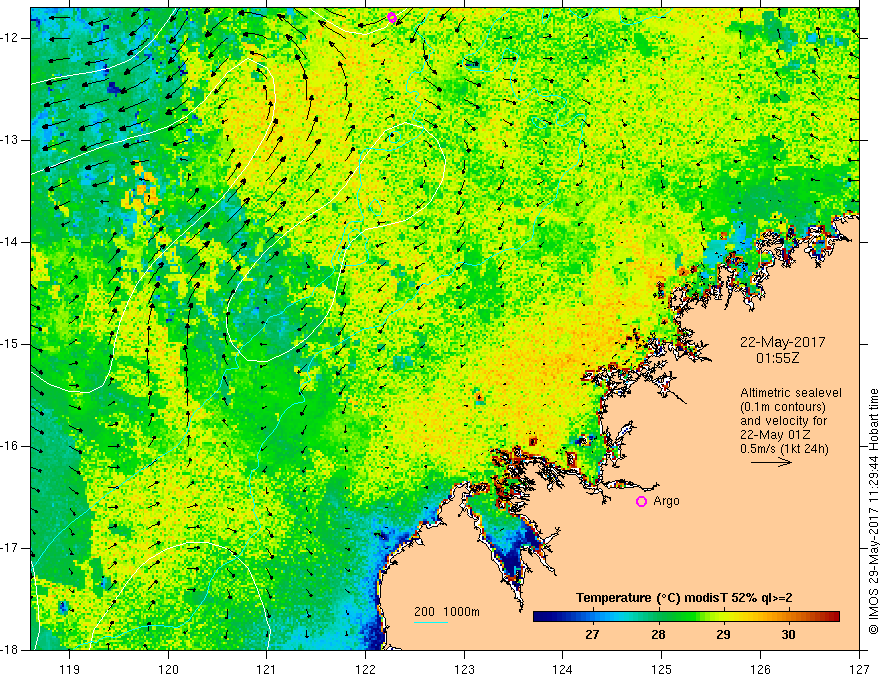Click the 22-May-2017 date label

tap(782, 342)
